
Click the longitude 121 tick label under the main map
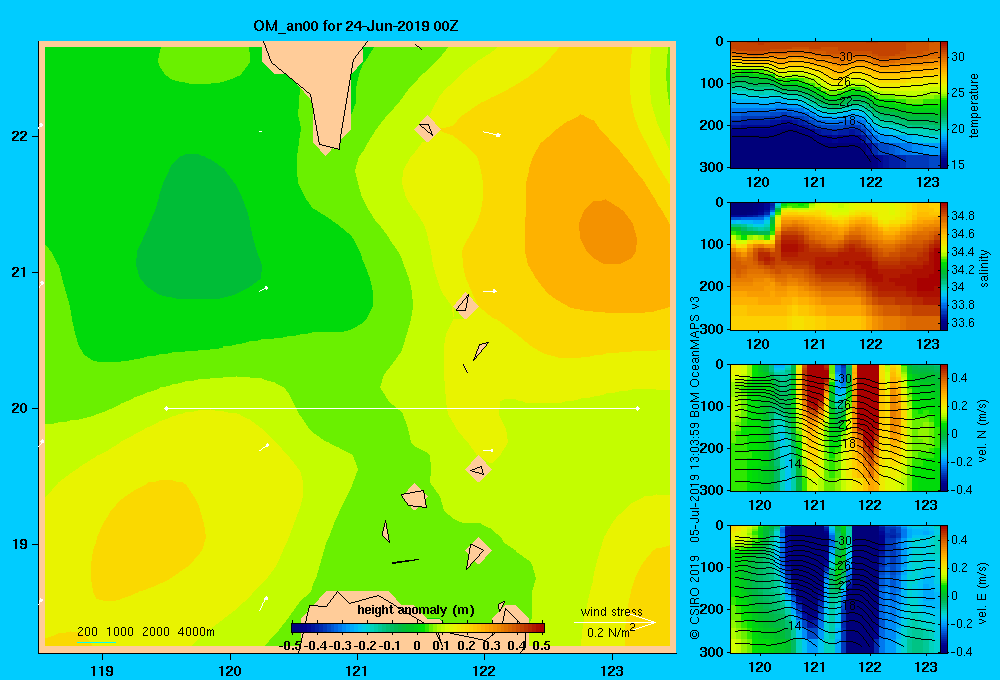(x=357, y=670)
